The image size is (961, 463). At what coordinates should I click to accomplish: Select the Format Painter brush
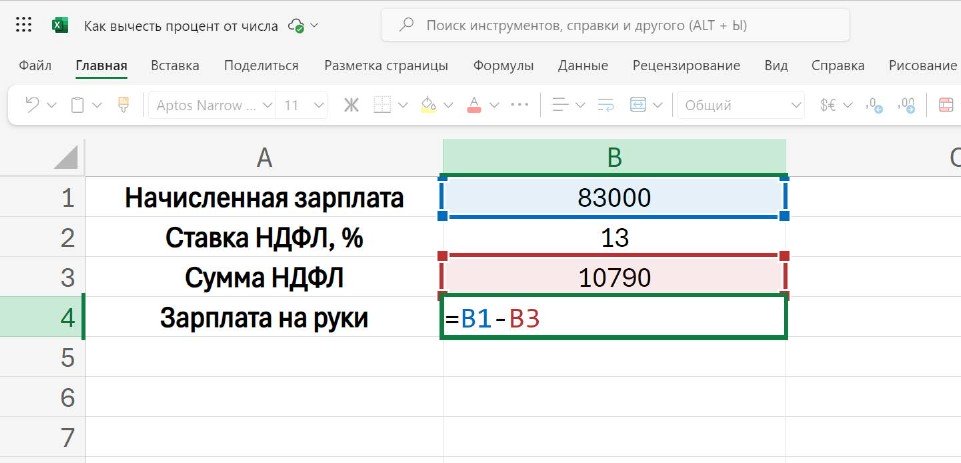[124, 104]
